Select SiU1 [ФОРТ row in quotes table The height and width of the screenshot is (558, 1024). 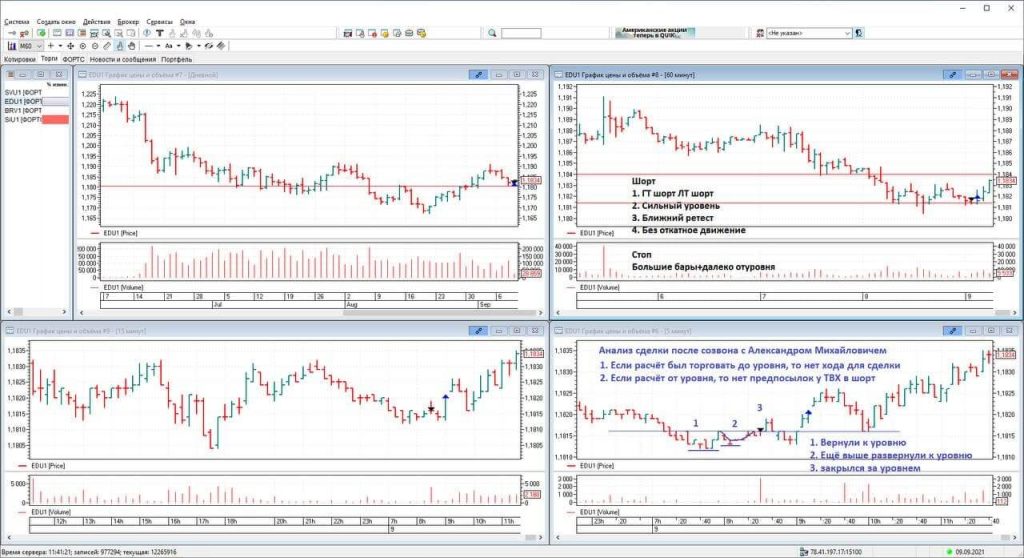coord(36,120)
